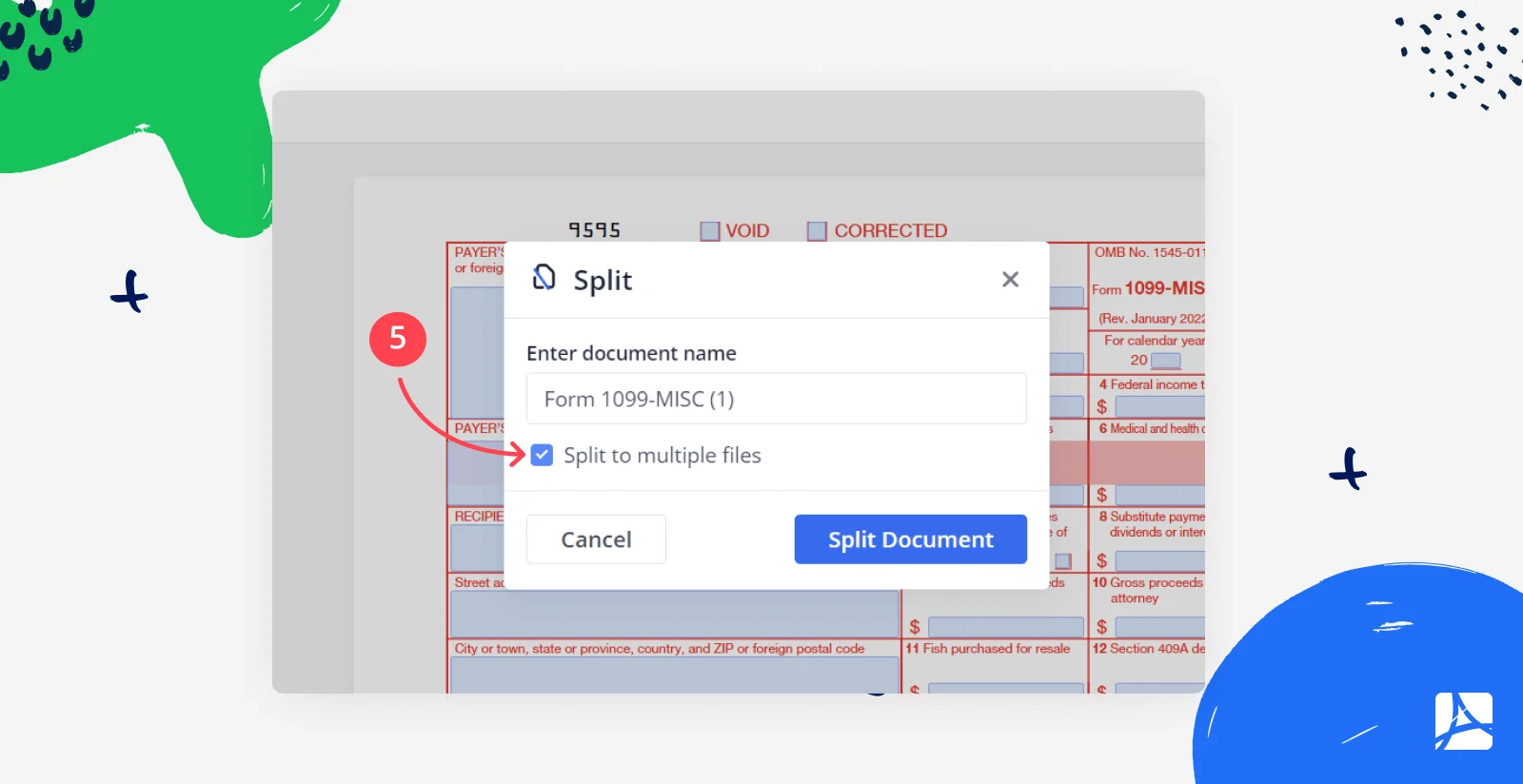Click the 'Form 1099-MIS' title text

click(x=1148, y=288)
